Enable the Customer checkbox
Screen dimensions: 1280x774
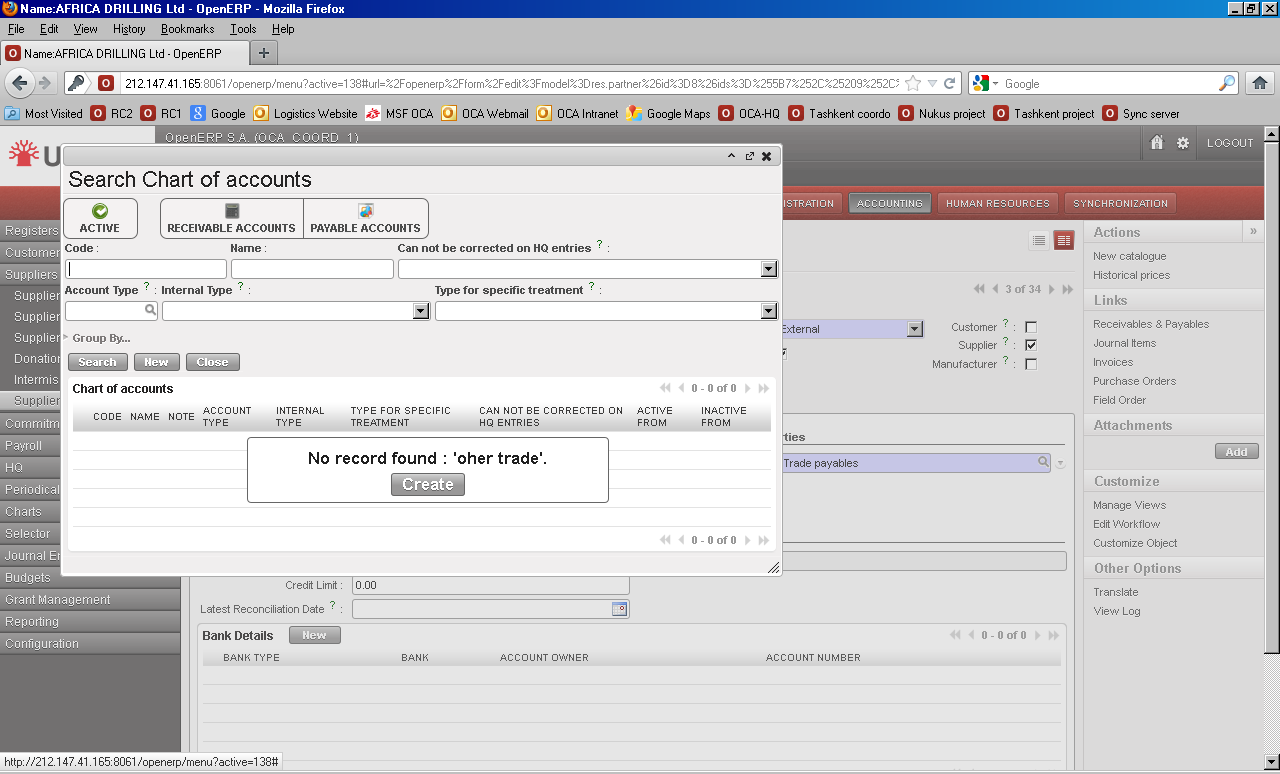[1031, 327]
